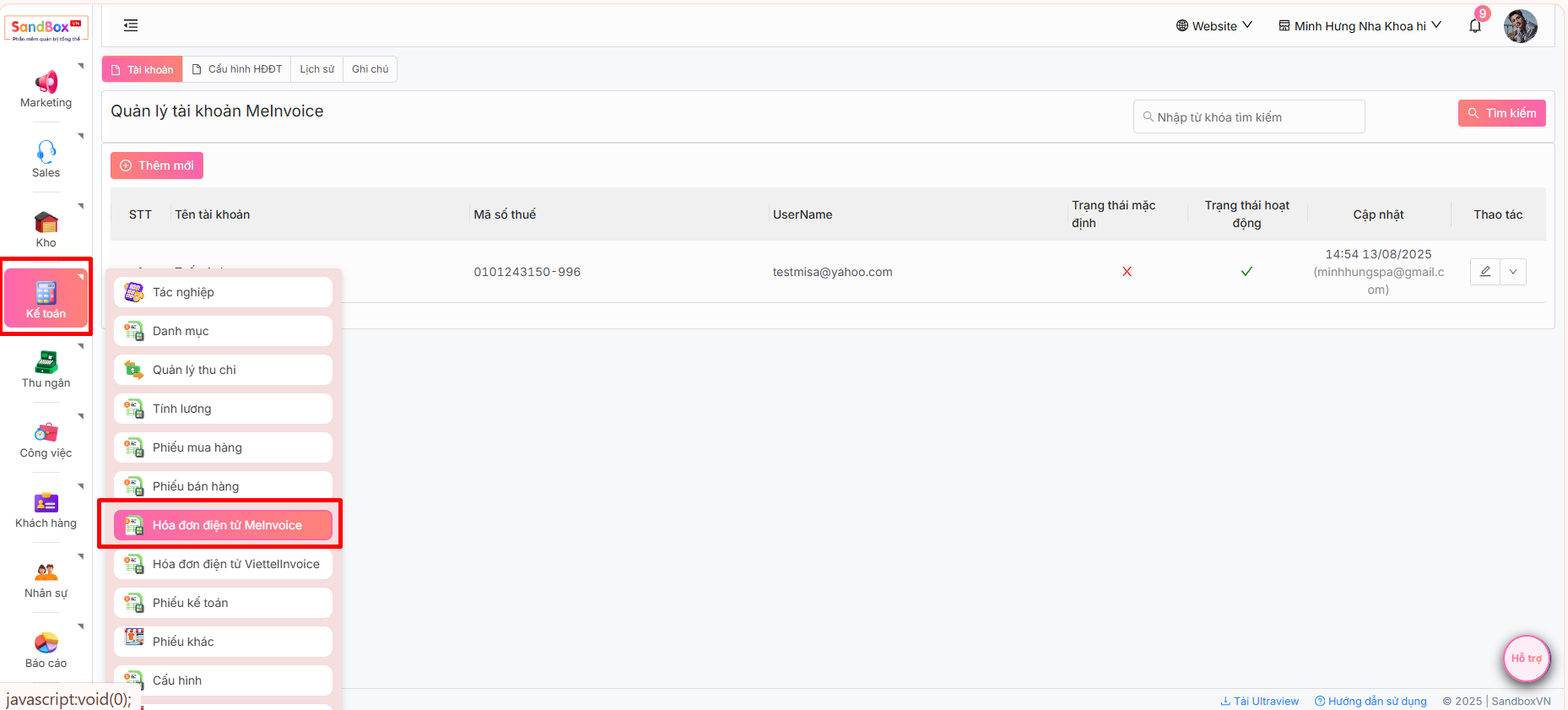Click the edit pencil icon in row

(1485, 272)
